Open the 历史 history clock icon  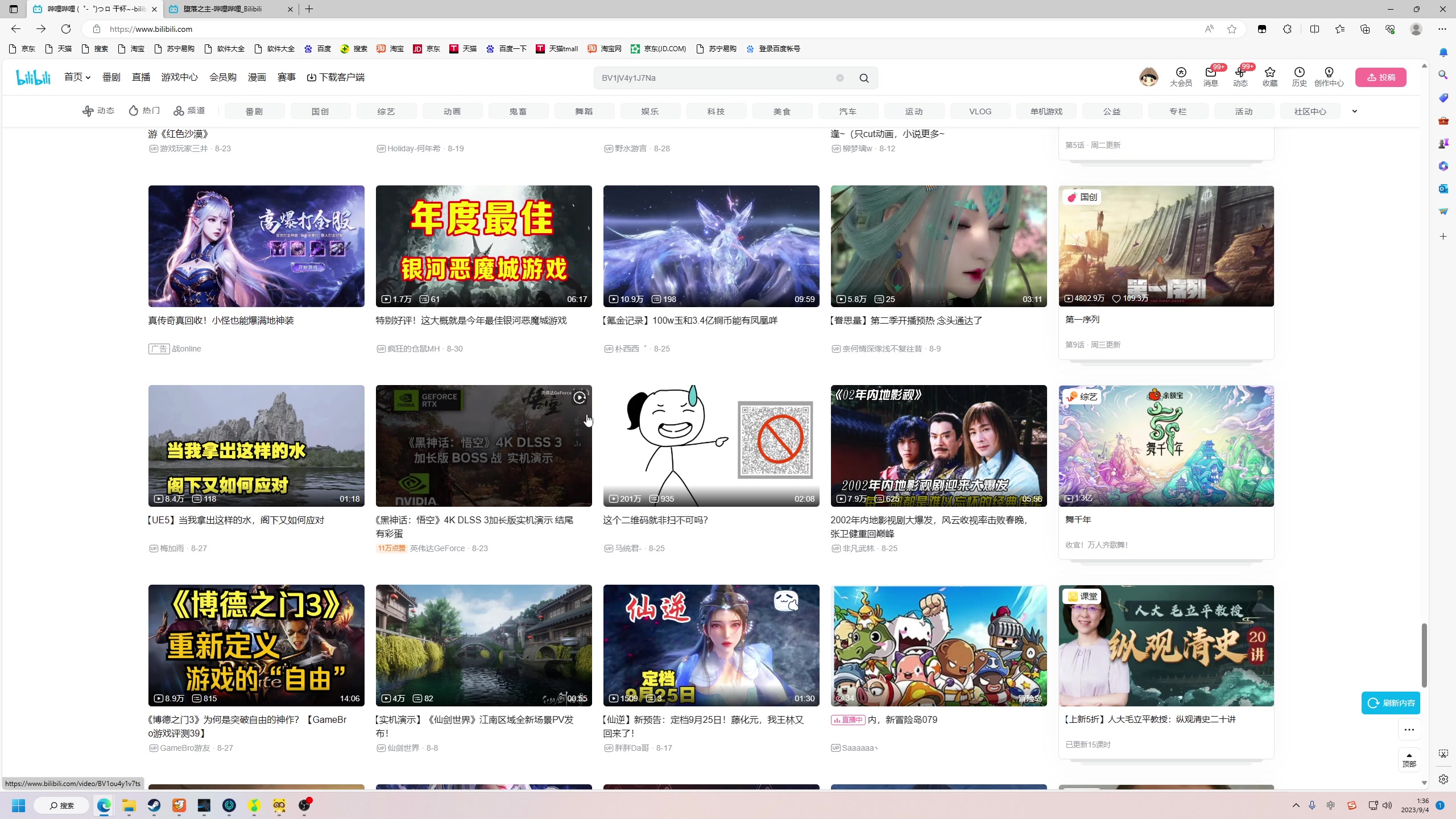click(x=1299, y=77)
